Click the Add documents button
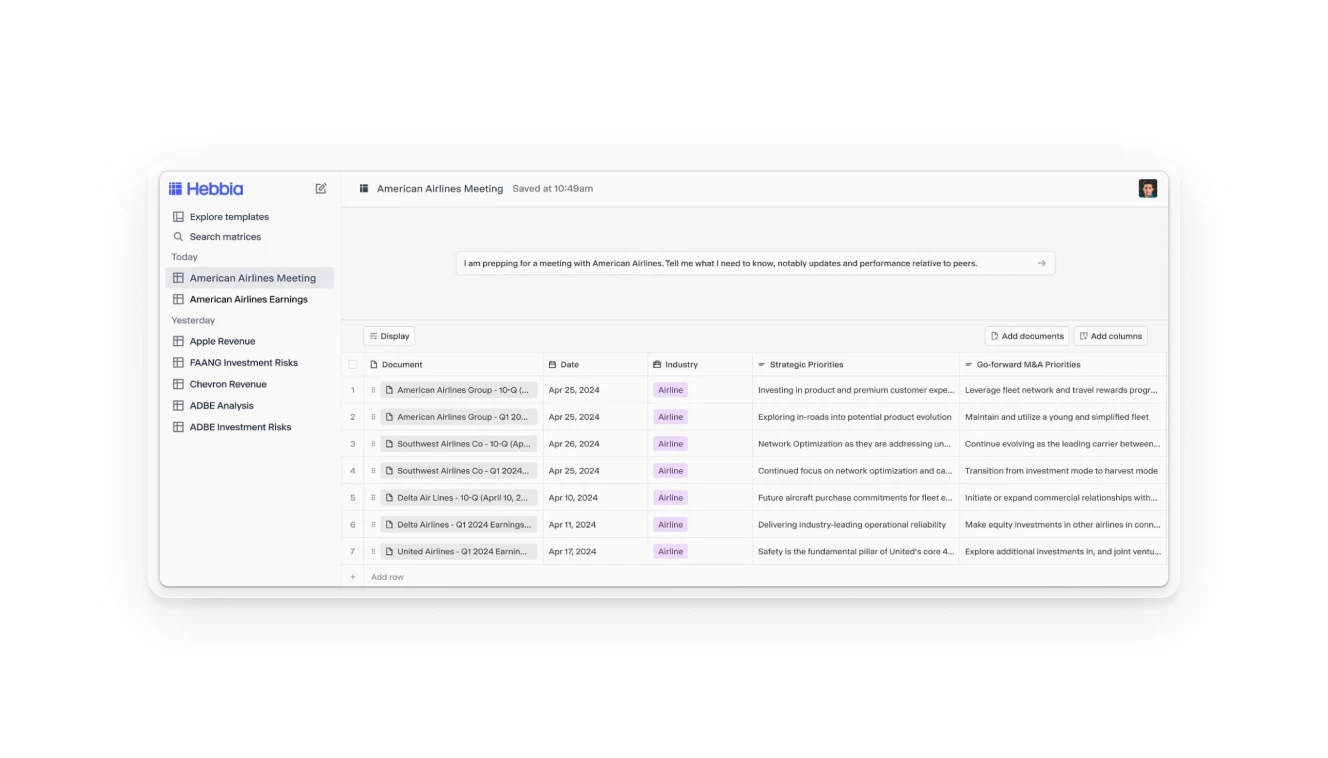Viewport: 1328px width, 758px height. [x=1027, y=336]
